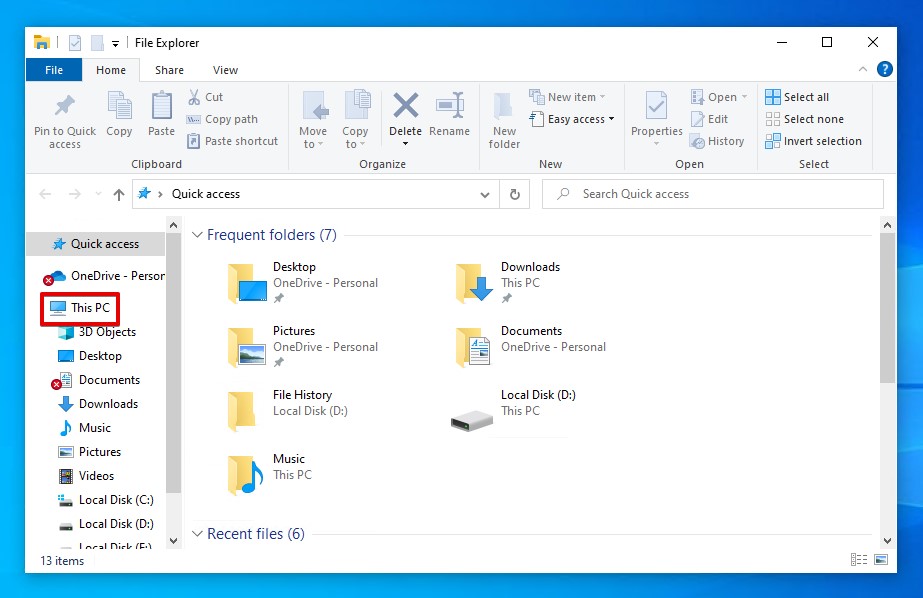The height and width of the screenshot is (598, 923).
Task: Open Local Disk (D:) in sidebar
Action: [105, 524]
